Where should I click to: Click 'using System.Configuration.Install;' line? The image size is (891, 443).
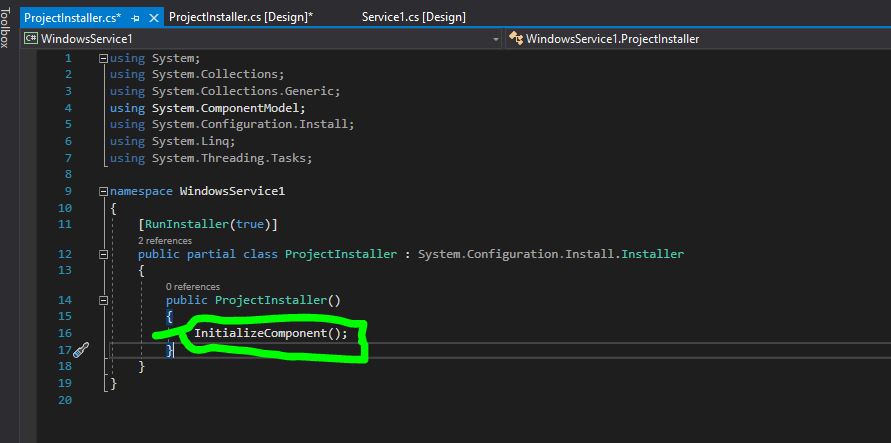(x=232, y=124)
